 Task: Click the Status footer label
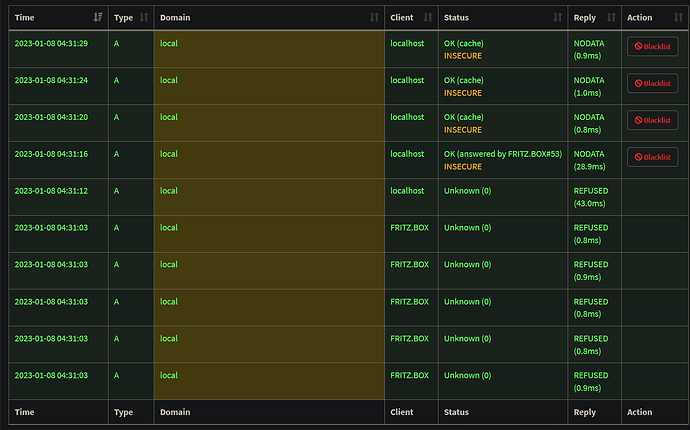click(x=457, y=412)
